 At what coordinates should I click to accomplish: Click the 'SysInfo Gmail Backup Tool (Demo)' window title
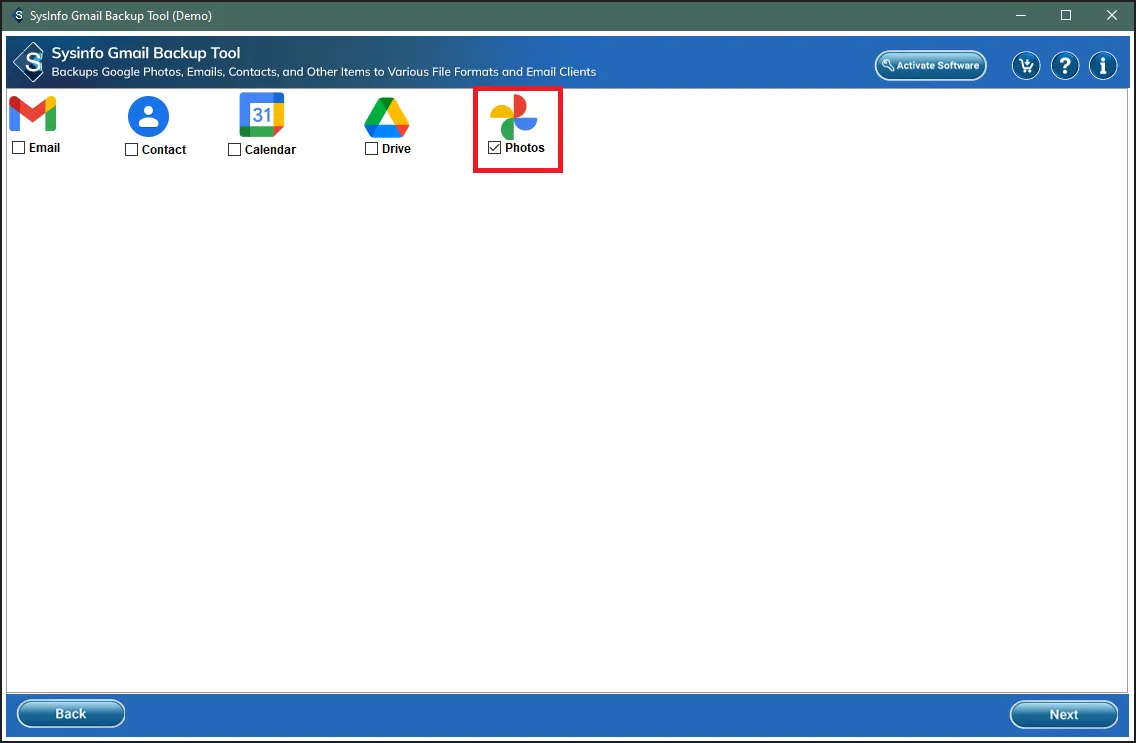point(121,15)
